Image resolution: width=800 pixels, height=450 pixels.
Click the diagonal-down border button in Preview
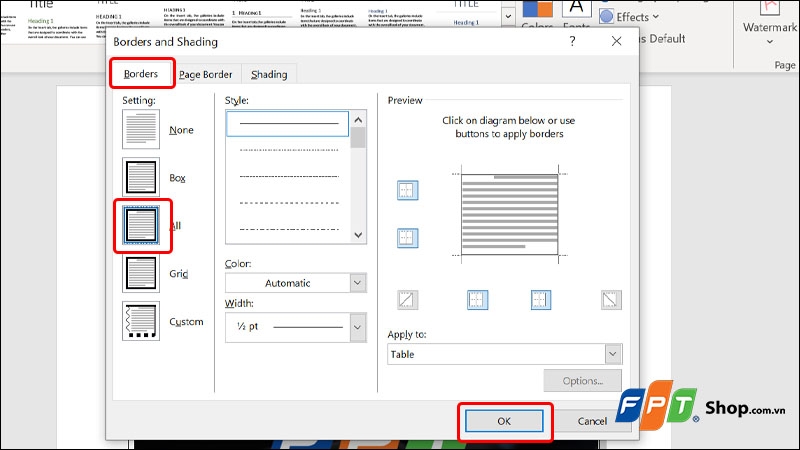(x=611, y=299)
